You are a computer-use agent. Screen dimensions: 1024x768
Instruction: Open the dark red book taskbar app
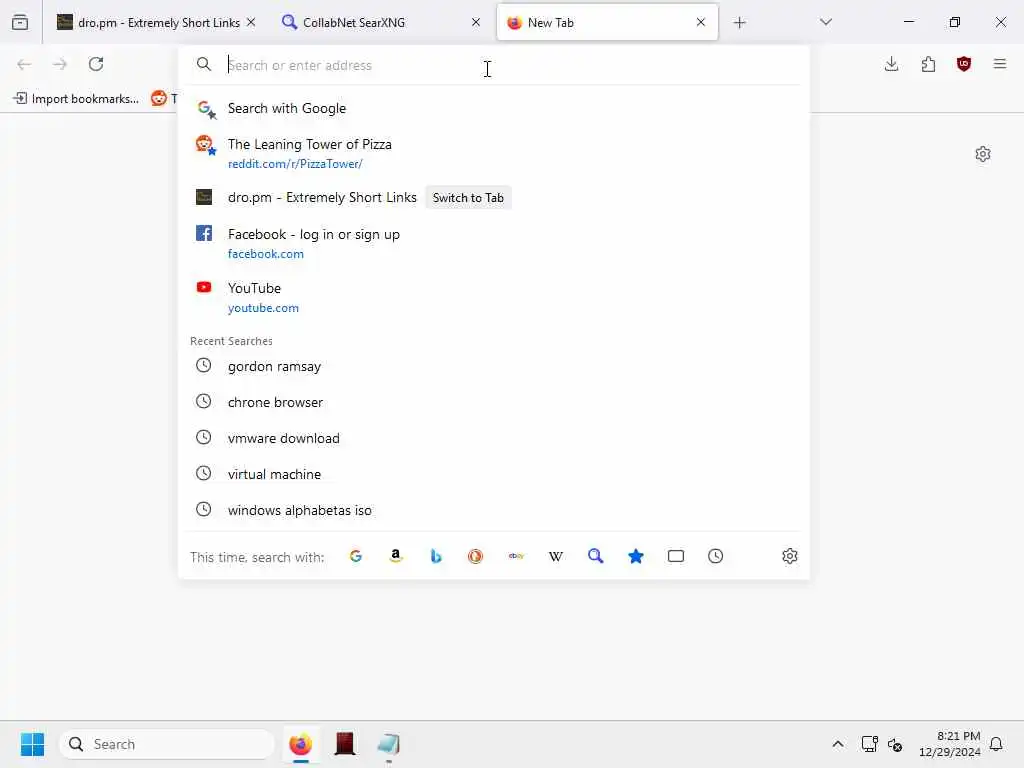[344, 744]
